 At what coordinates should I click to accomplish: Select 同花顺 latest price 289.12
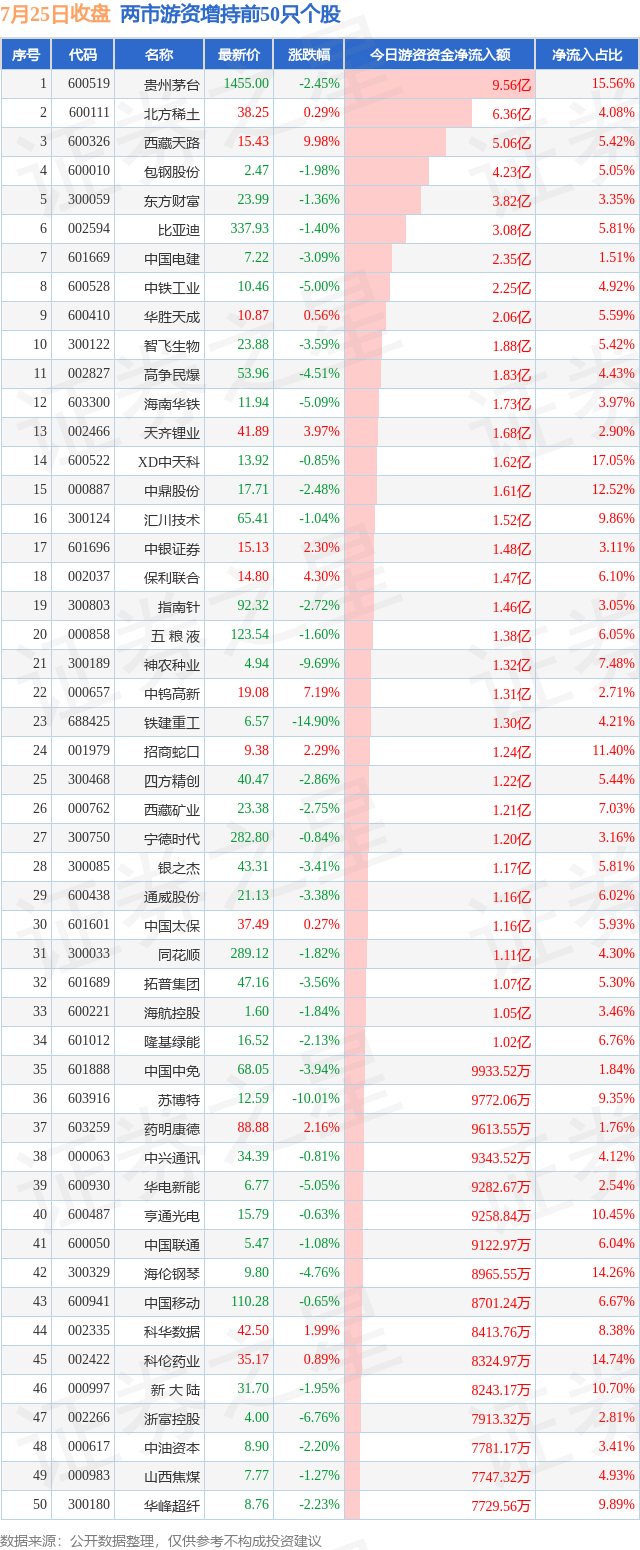coord(250,954)
